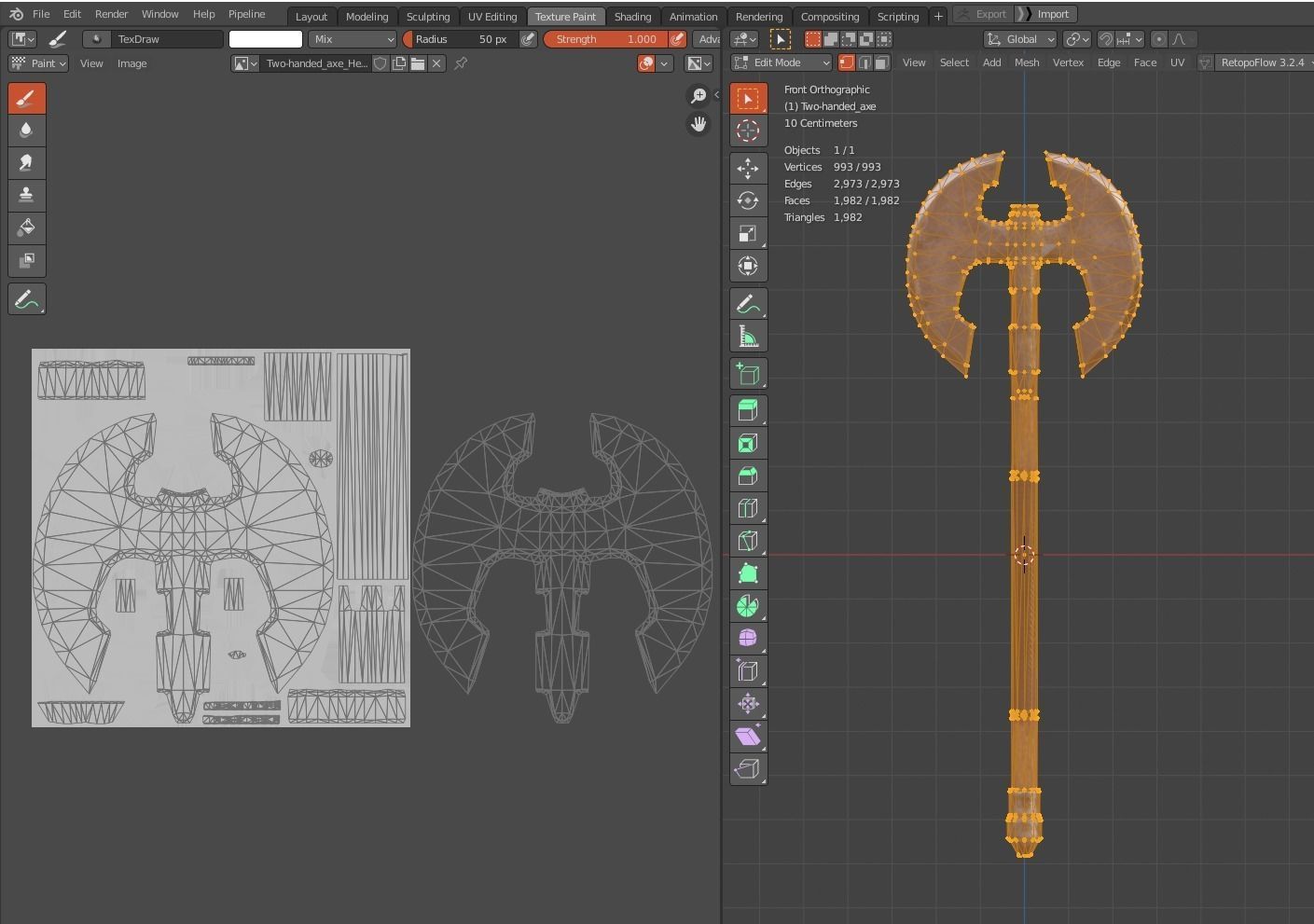Activate the Measure tool

[748, 337]
